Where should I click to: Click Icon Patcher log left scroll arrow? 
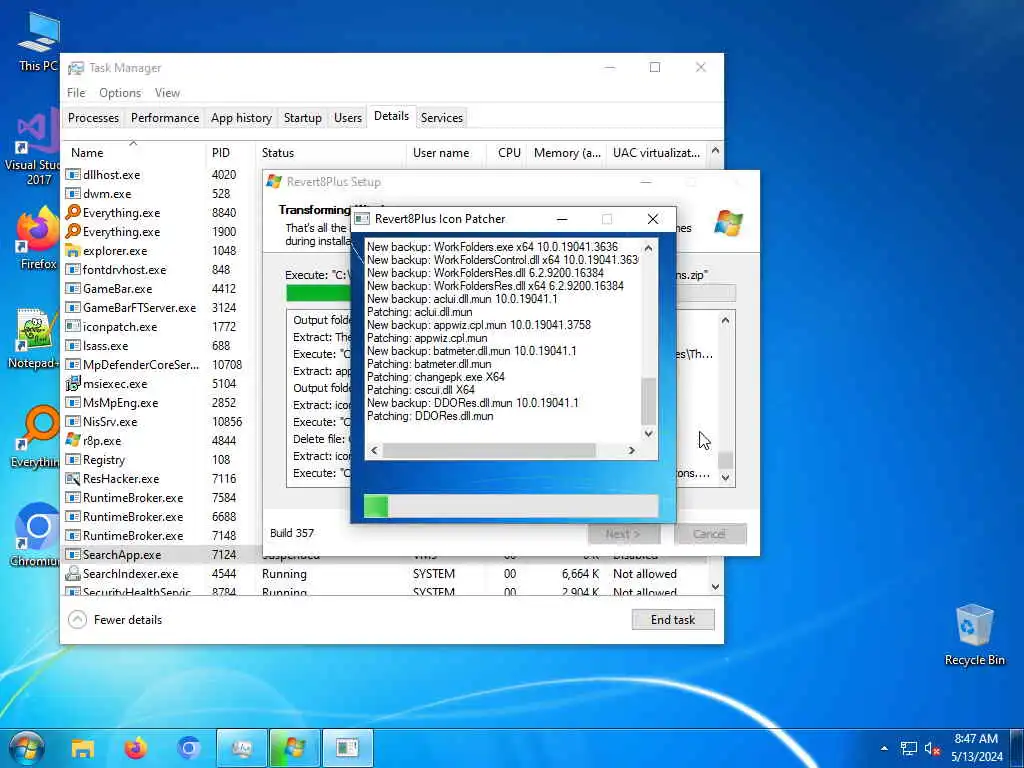click(374, 450)
